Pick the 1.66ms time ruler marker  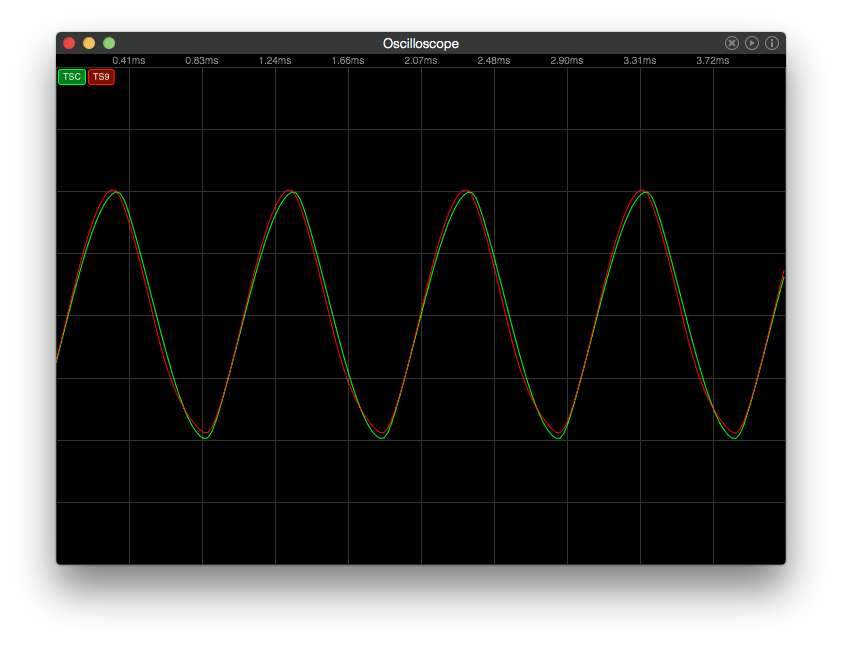click(x=348, y=61)
